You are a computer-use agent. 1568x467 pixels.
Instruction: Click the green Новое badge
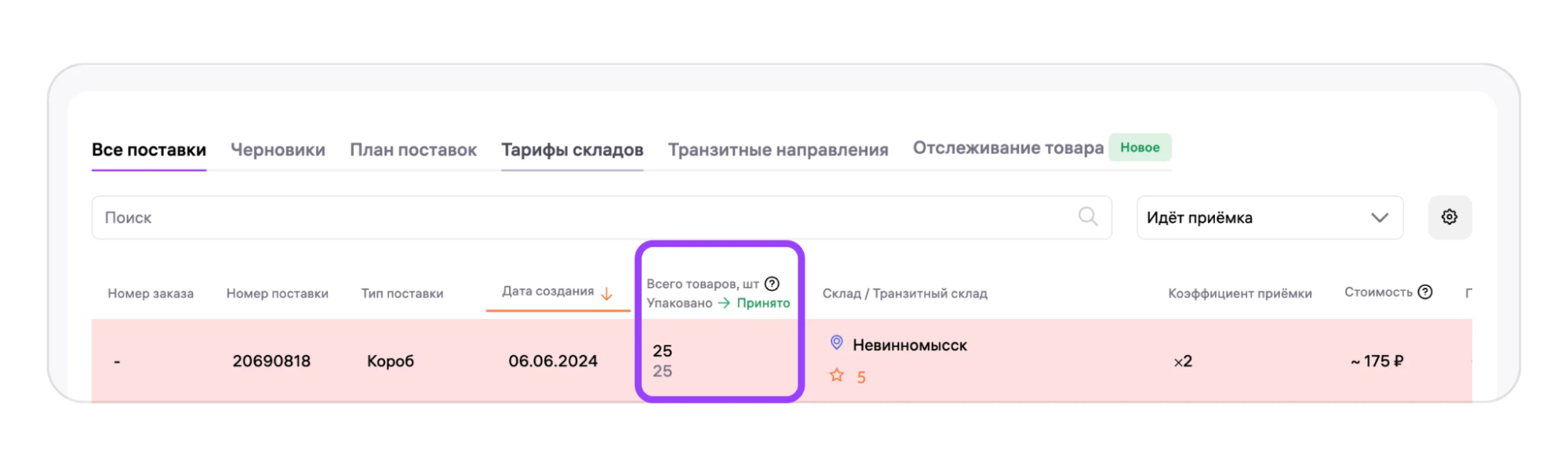coord(1139,147)
